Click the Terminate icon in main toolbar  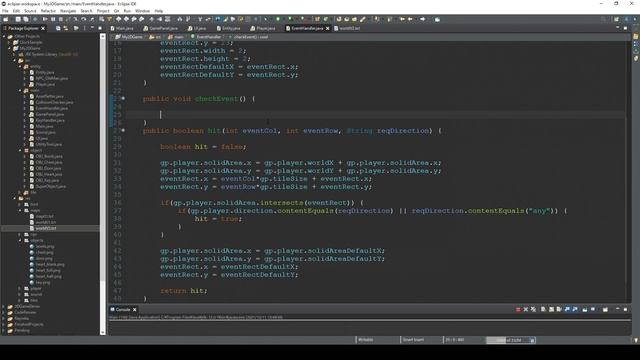[x=61, y=19]
